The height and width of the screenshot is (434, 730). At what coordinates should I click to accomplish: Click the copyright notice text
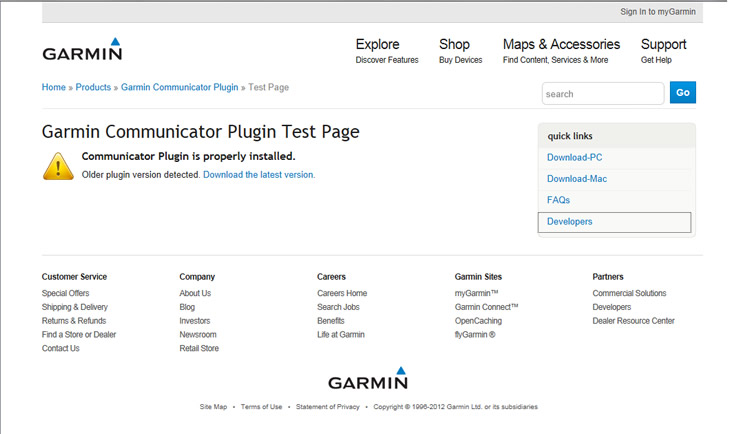455,407
